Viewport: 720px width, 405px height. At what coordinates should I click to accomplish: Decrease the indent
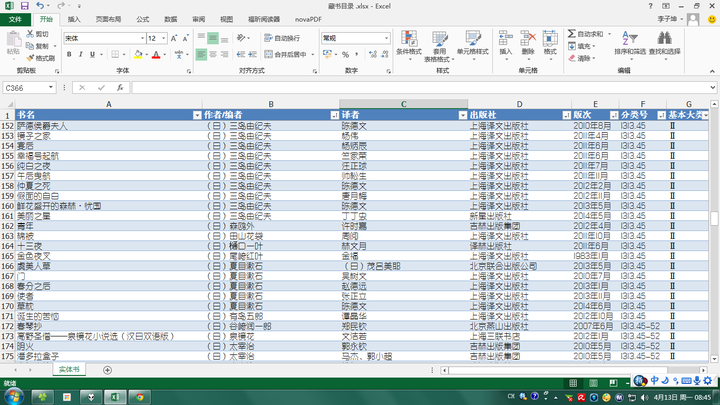(241, 55)
